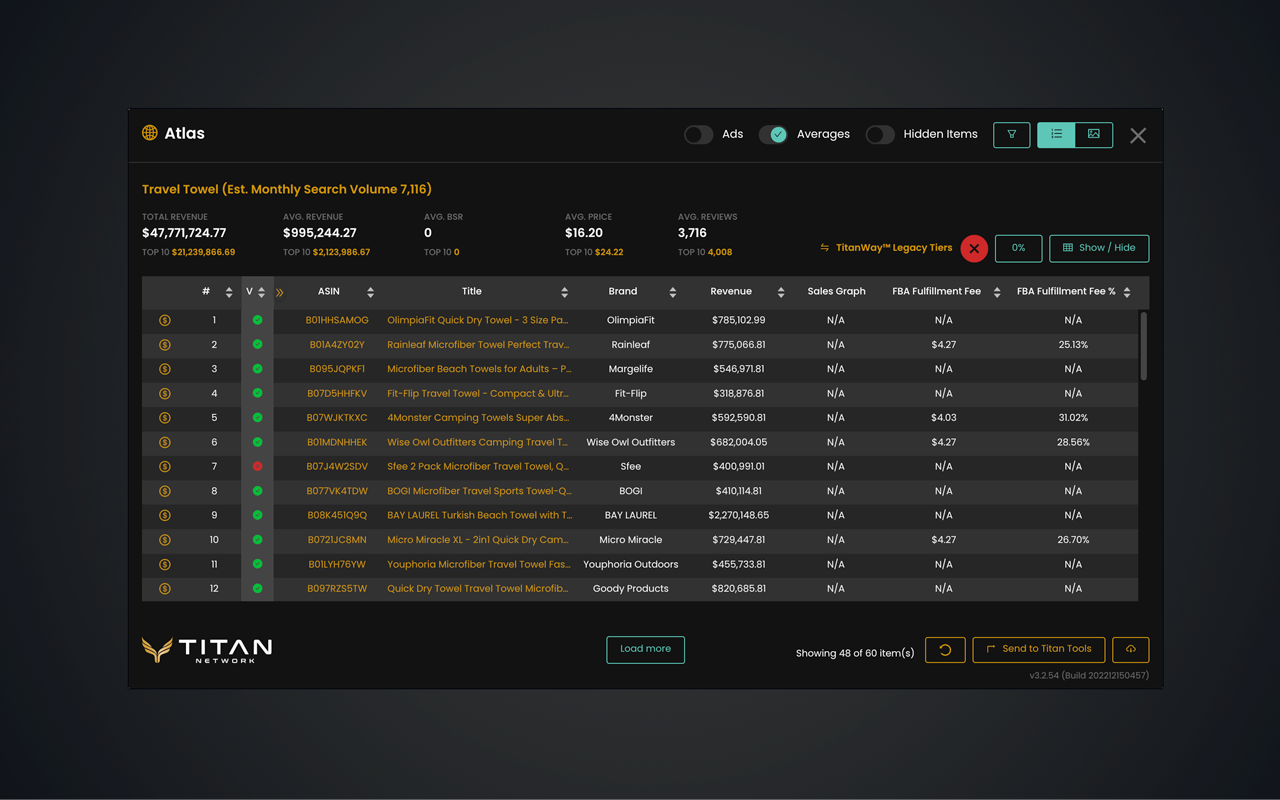The height and width of the screenshot is (800, 1280).
Task: Sort the ASIN column
Action: (370, 292)
